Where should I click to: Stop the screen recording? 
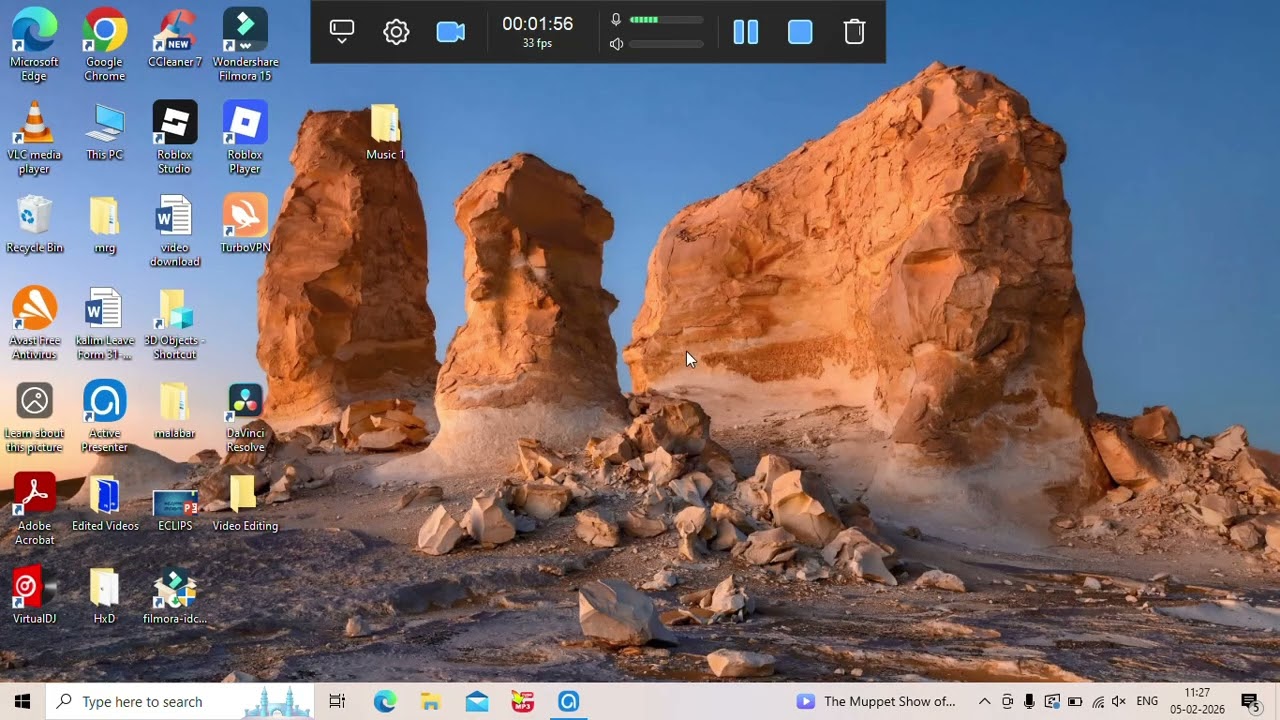(x=800, y=32)
